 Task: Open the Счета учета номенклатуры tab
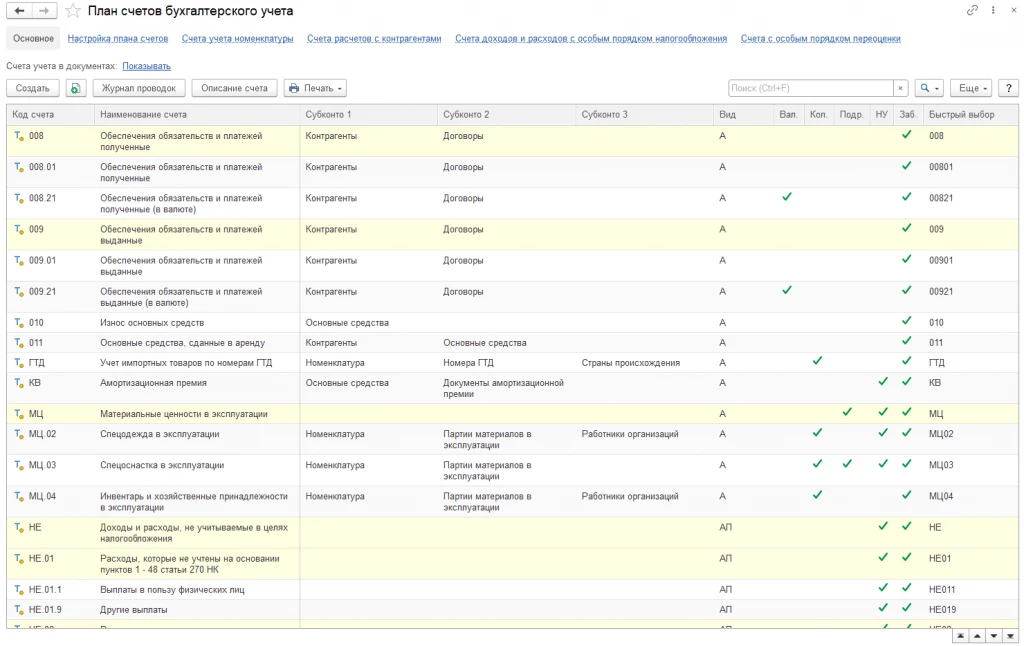click(238, 39)
